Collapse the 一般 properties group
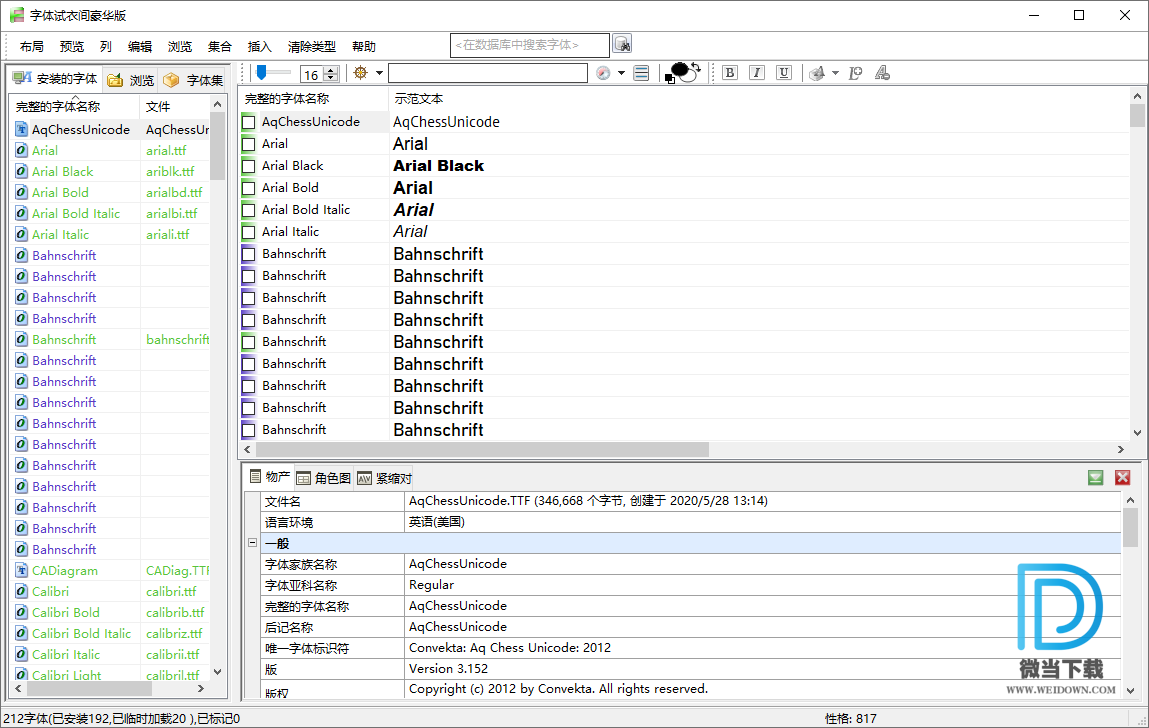 [252, 543]
